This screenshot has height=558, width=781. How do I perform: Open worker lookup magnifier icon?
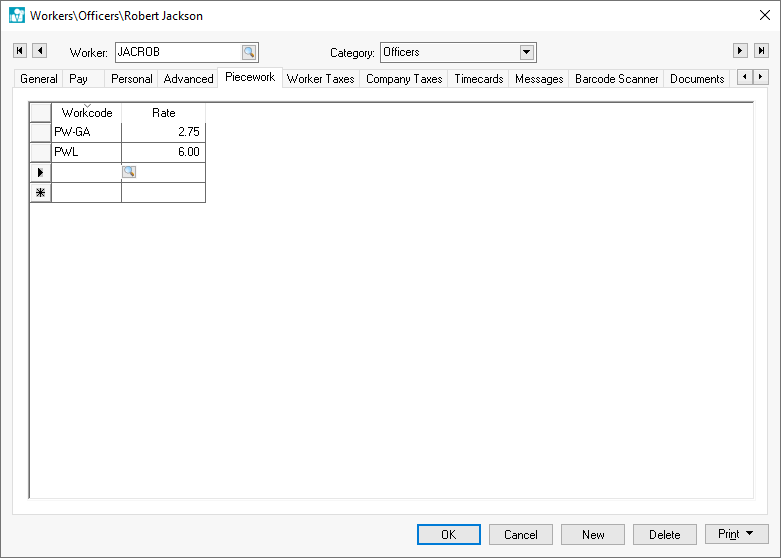[249, 53]
